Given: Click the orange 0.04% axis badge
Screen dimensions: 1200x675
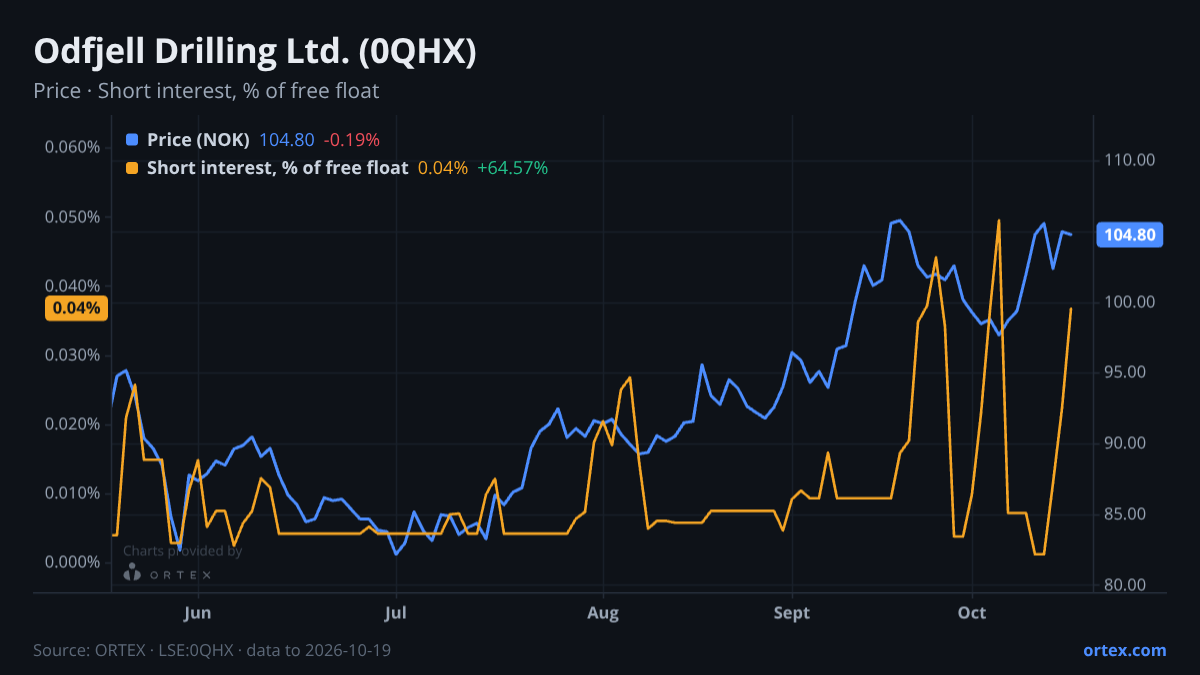Looking at the screenshot, I should (x=76, y=308).
